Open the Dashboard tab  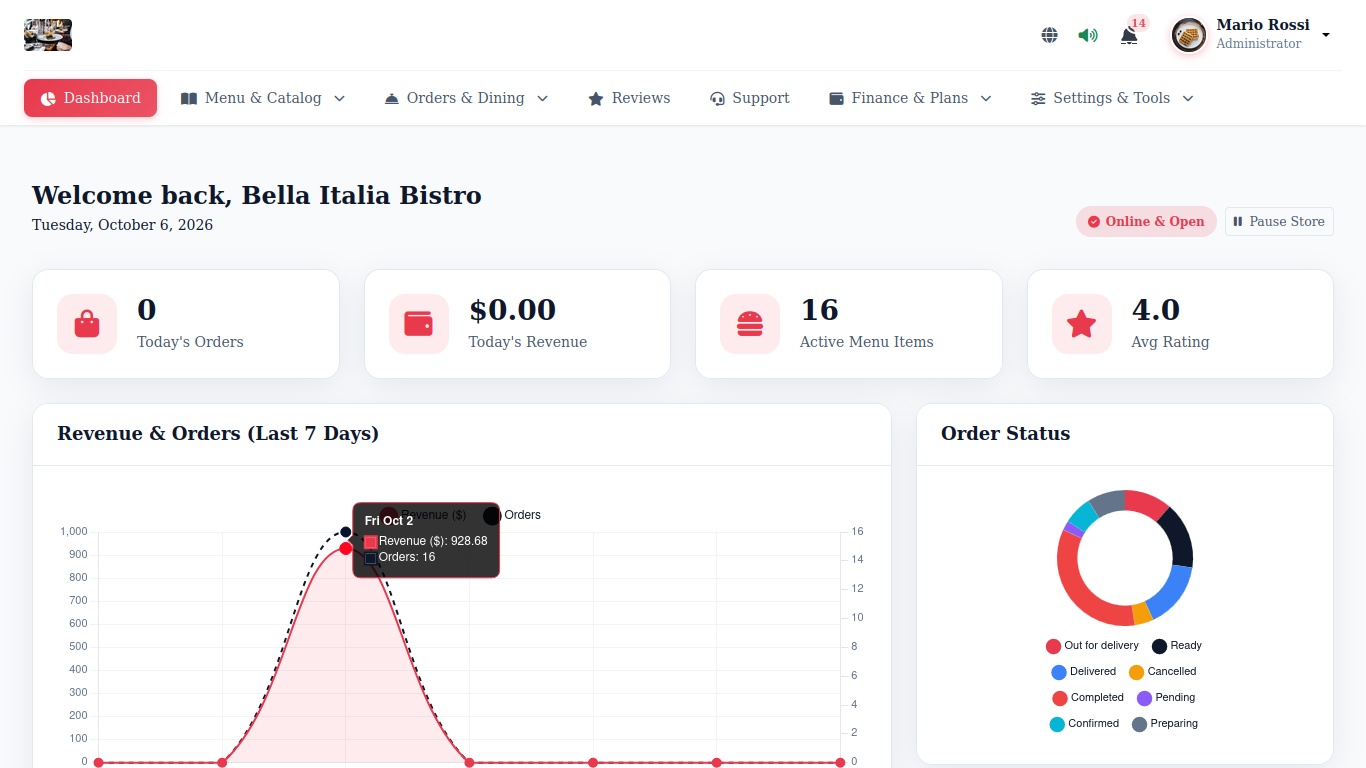tap(90, 98)
